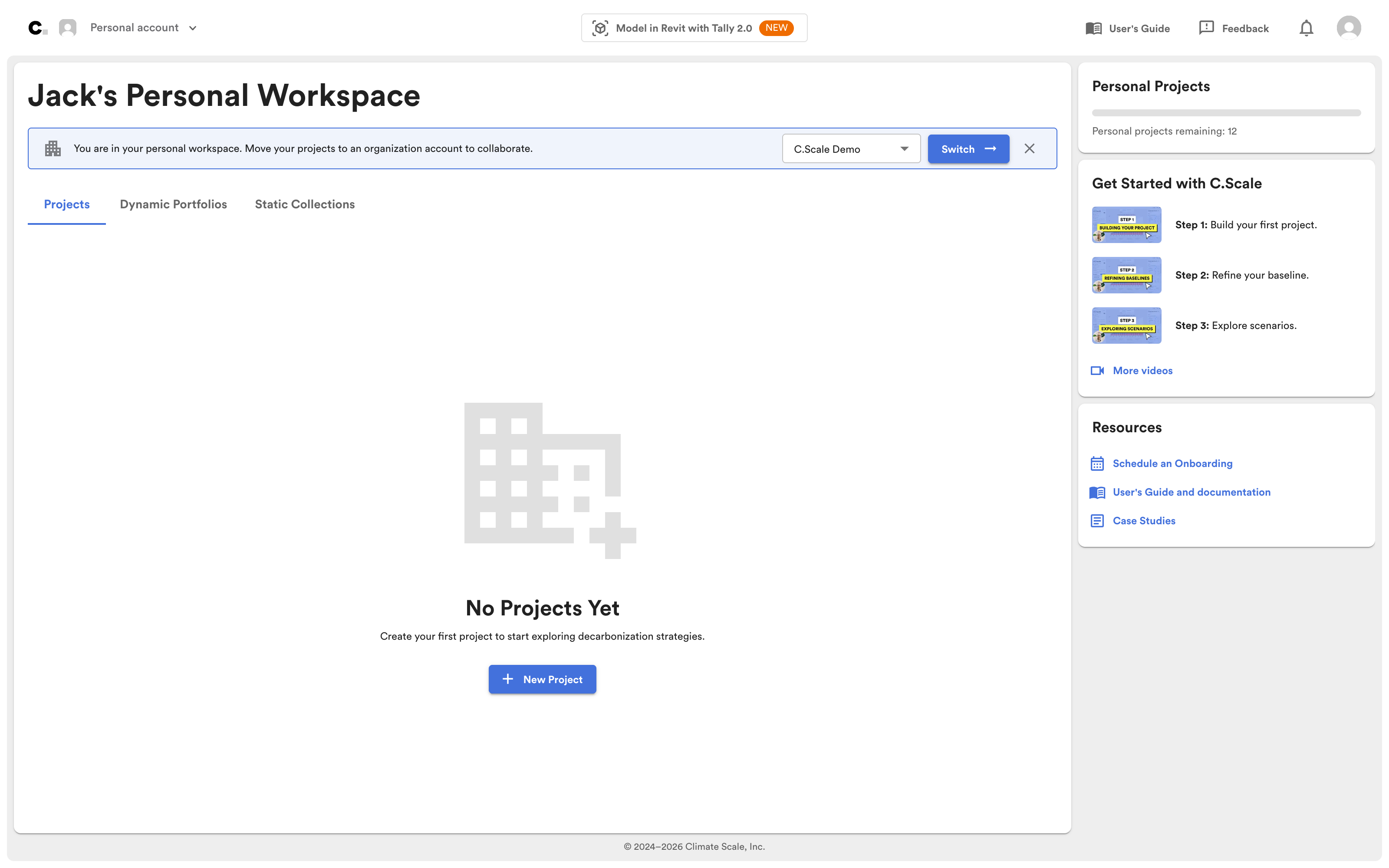Screen dimensions: 1389x868
Task: Click the New Project button
Action: (543, 679)
